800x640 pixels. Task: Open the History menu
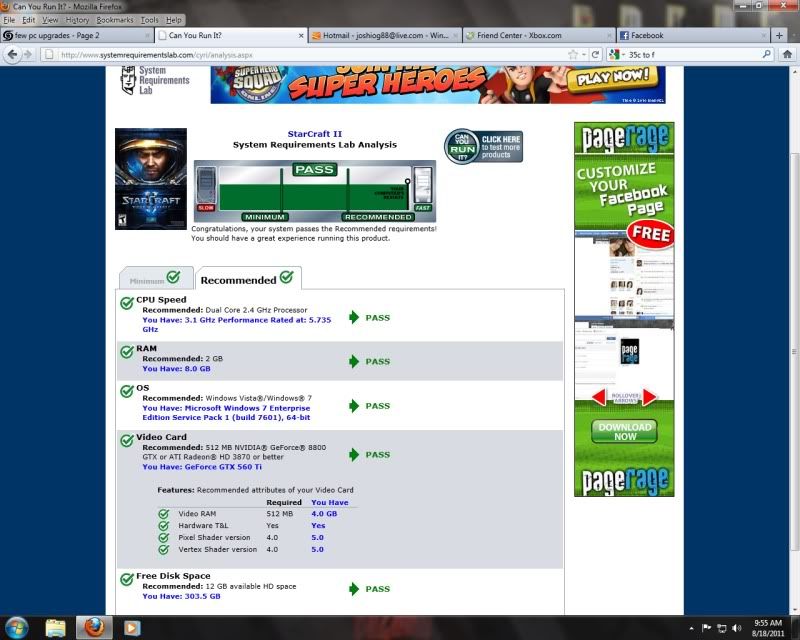click(x=77, y=20)
